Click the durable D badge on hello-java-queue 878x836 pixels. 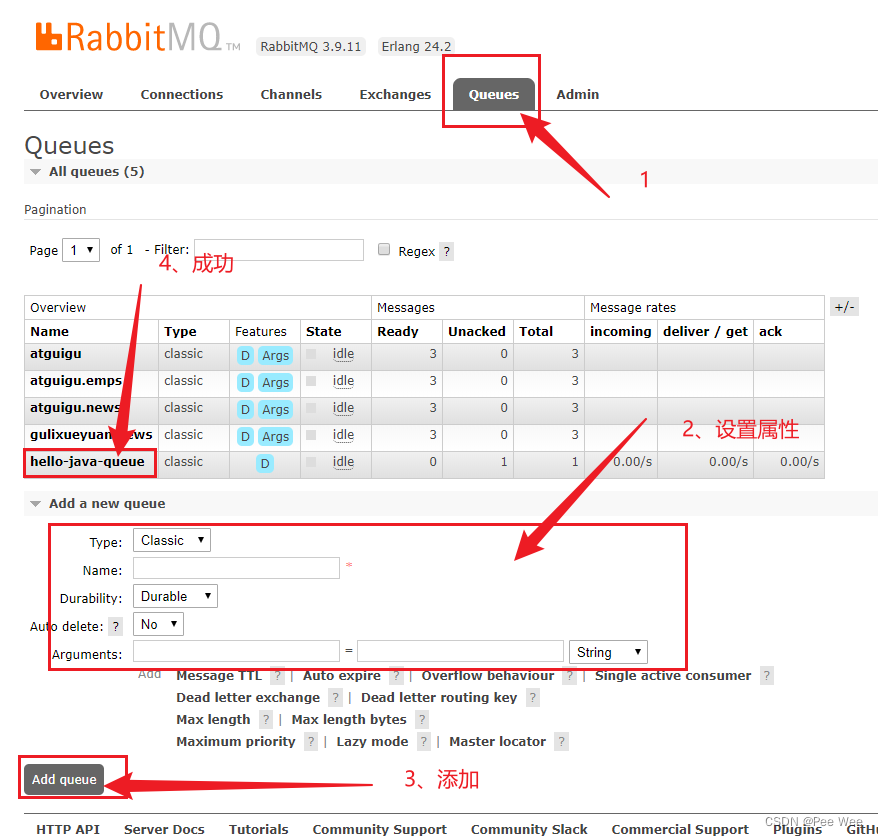(264, 462)
